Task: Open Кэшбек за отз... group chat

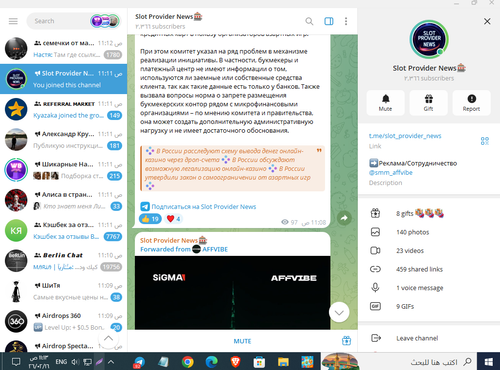Action: pos(63,231)
